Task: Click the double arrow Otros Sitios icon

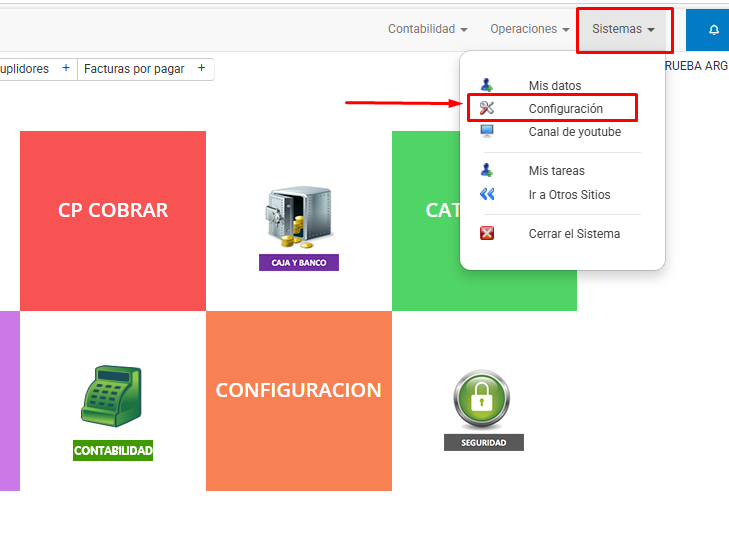Action: coord(487,195)
